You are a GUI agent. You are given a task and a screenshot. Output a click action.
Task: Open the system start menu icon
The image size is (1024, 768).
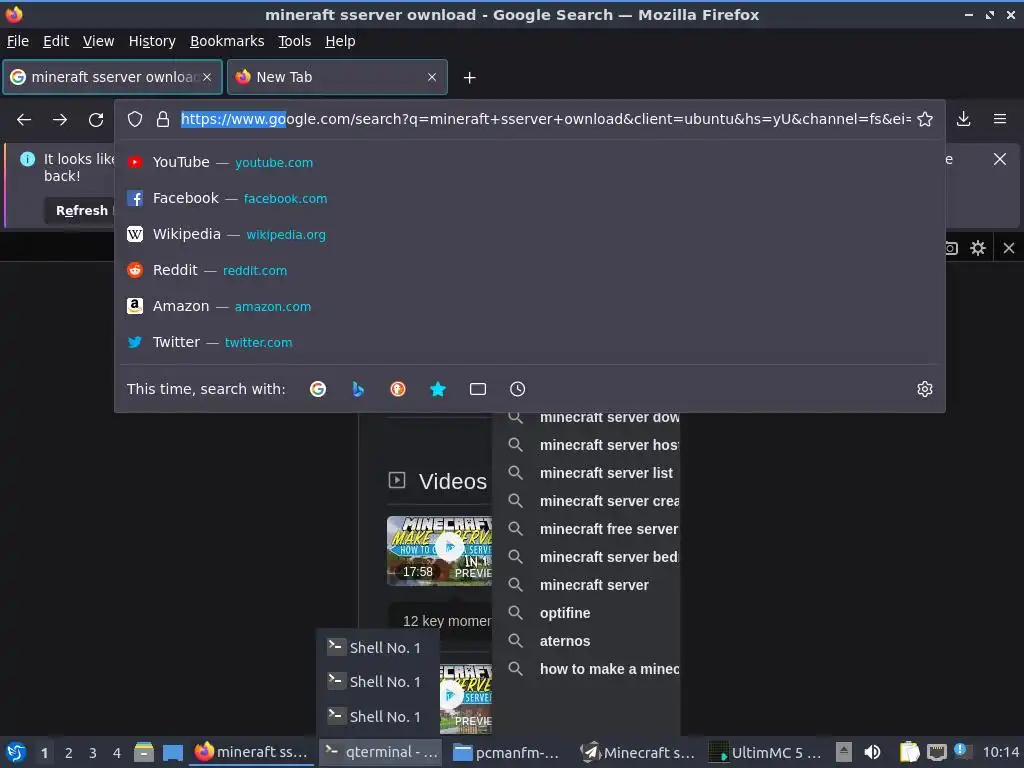(16, 752)
